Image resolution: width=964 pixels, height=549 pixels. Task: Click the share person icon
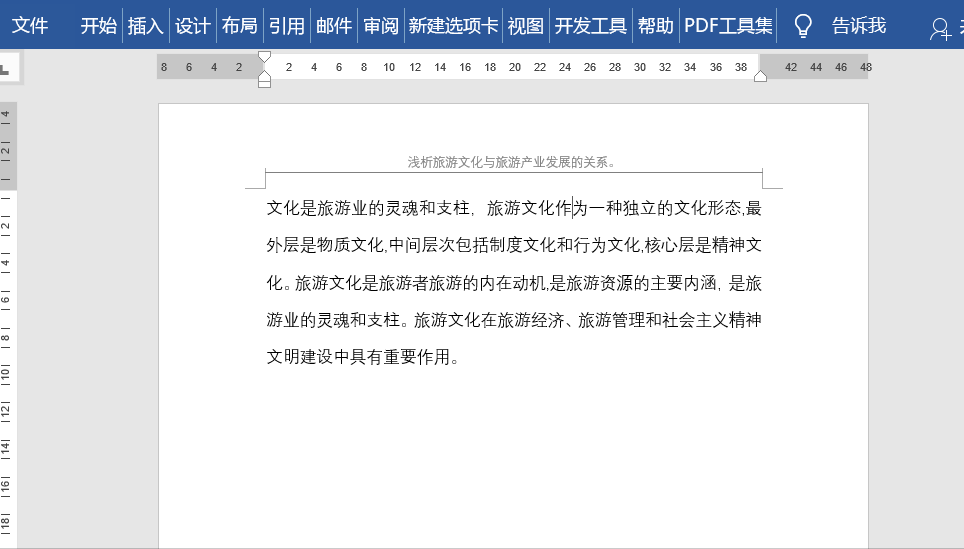940,28
